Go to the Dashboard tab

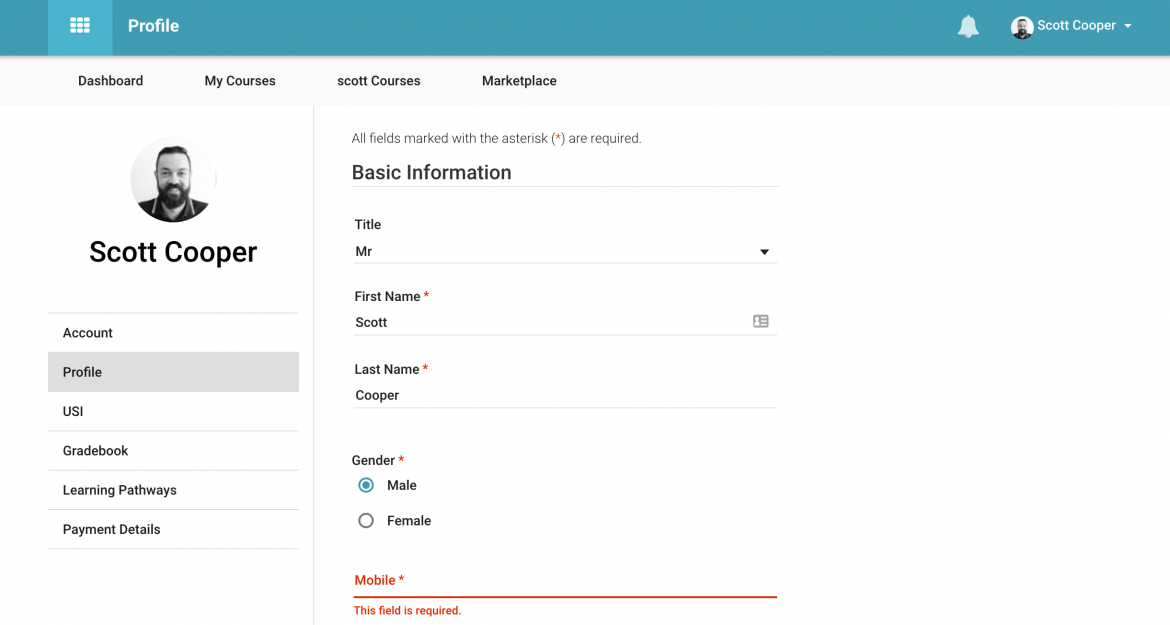pyautogui.click(x=110, y=81)
